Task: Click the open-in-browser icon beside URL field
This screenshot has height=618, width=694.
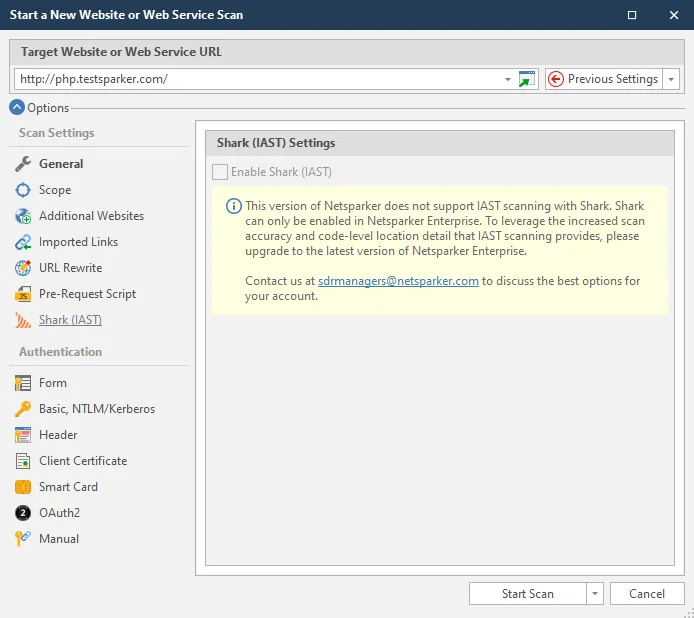Action: click(x=527, y=79)
